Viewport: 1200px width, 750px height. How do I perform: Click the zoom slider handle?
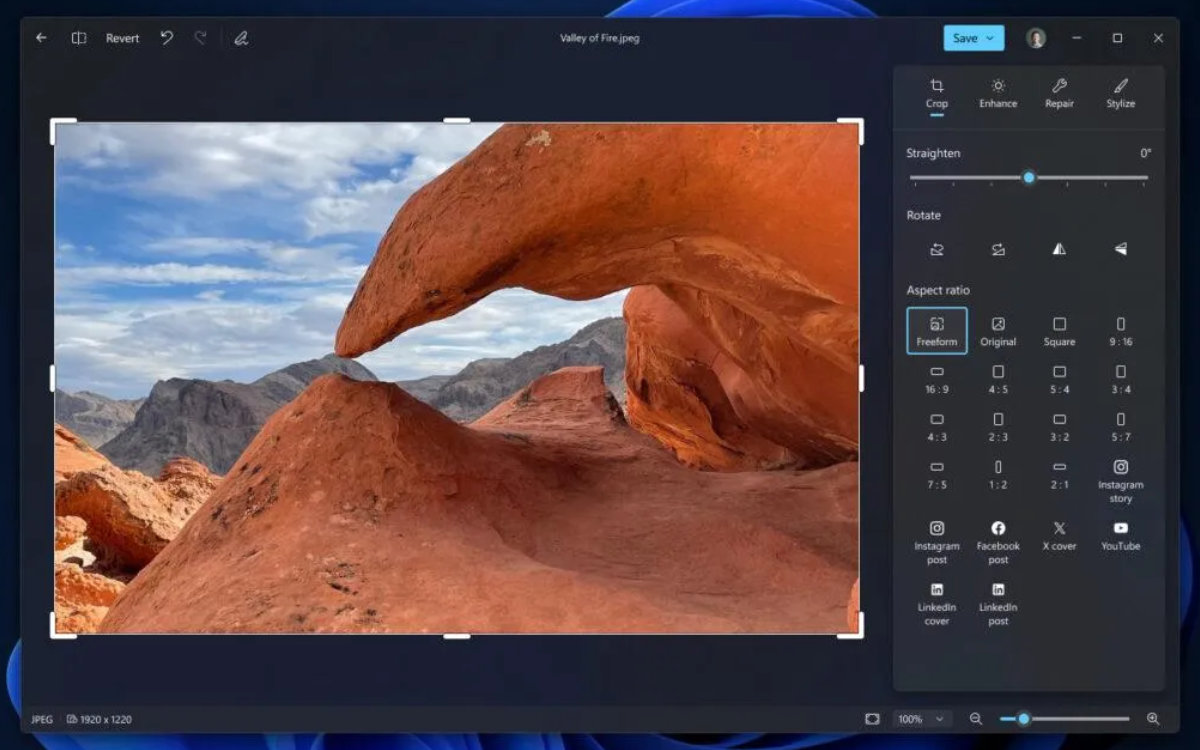[1024, 719]
